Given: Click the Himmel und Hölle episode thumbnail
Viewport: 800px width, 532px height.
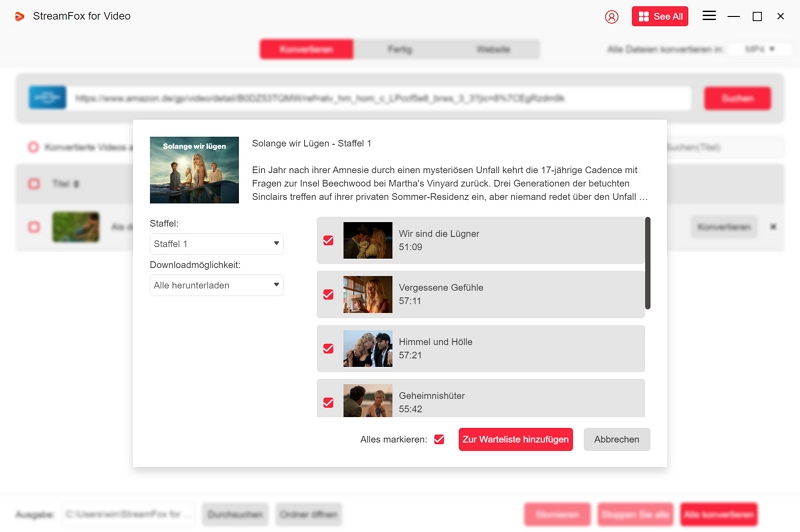Looking at the screenshot, I should pyautogui.click(x=367, y=349).
